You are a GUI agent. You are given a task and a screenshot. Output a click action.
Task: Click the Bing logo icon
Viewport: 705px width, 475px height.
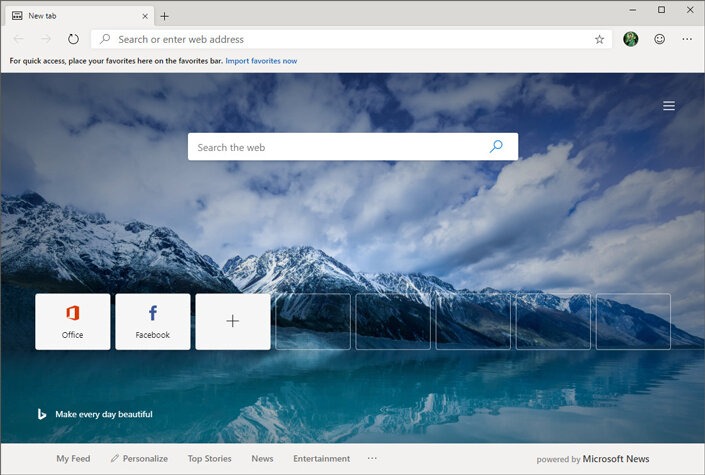pos(42,414)
